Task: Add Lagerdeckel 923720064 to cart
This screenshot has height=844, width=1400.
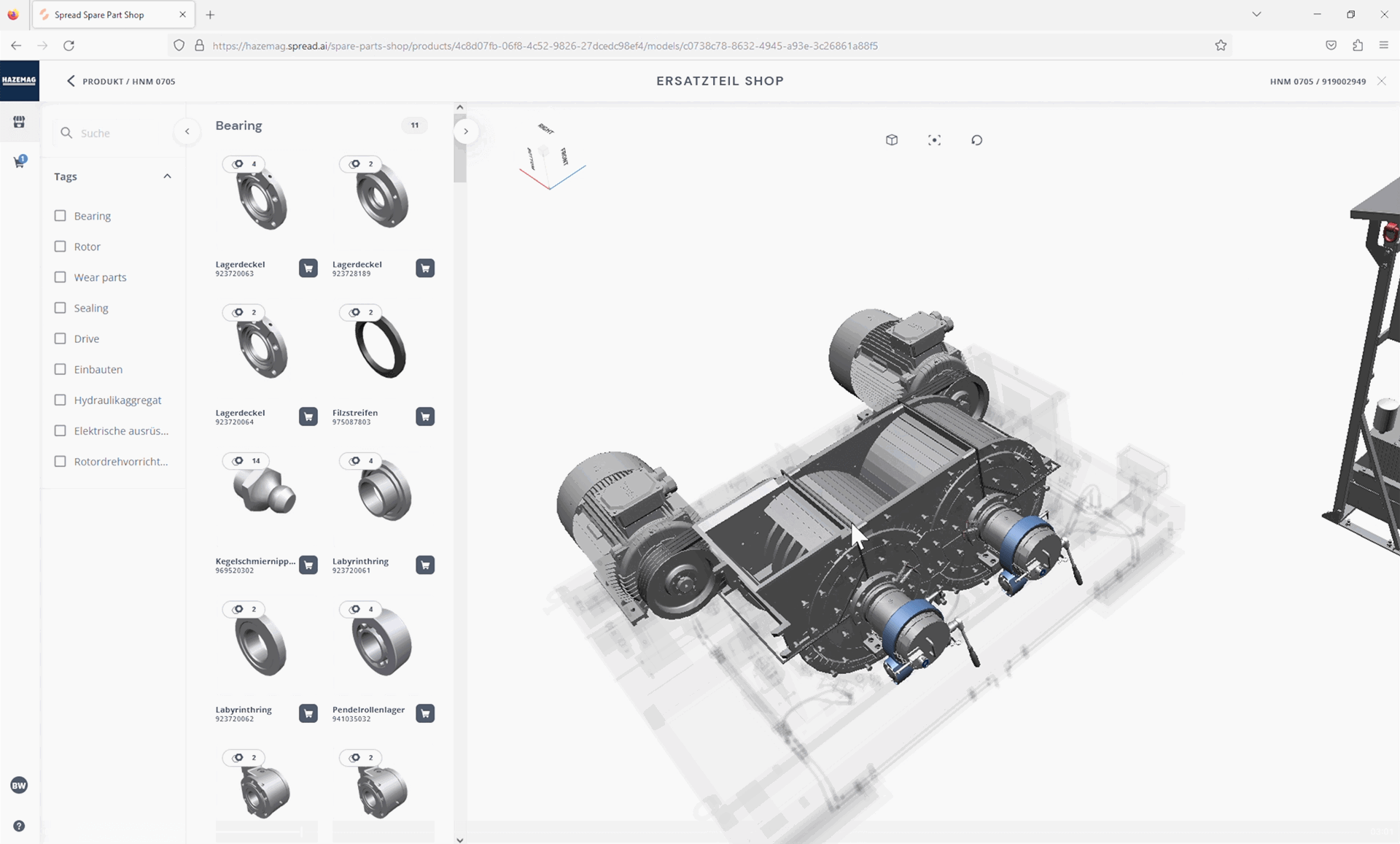Action: pyautogui.click(x=308, y=417)
